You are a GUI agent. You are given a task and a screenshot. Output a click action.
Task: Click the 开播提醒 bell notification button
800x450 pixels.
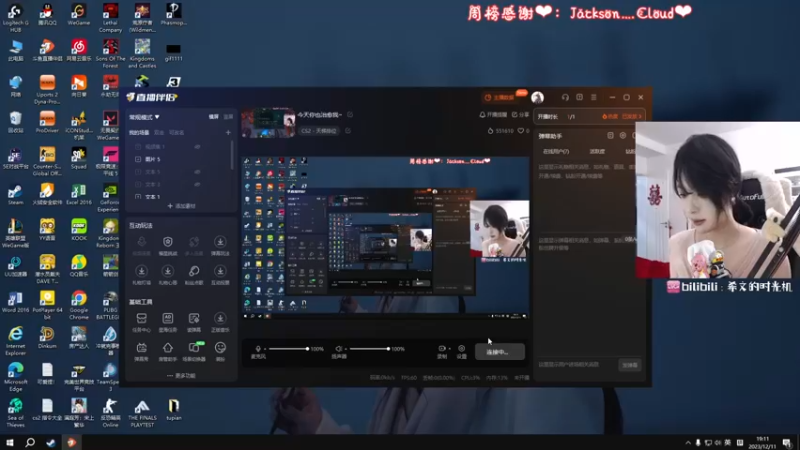point(493,115)
